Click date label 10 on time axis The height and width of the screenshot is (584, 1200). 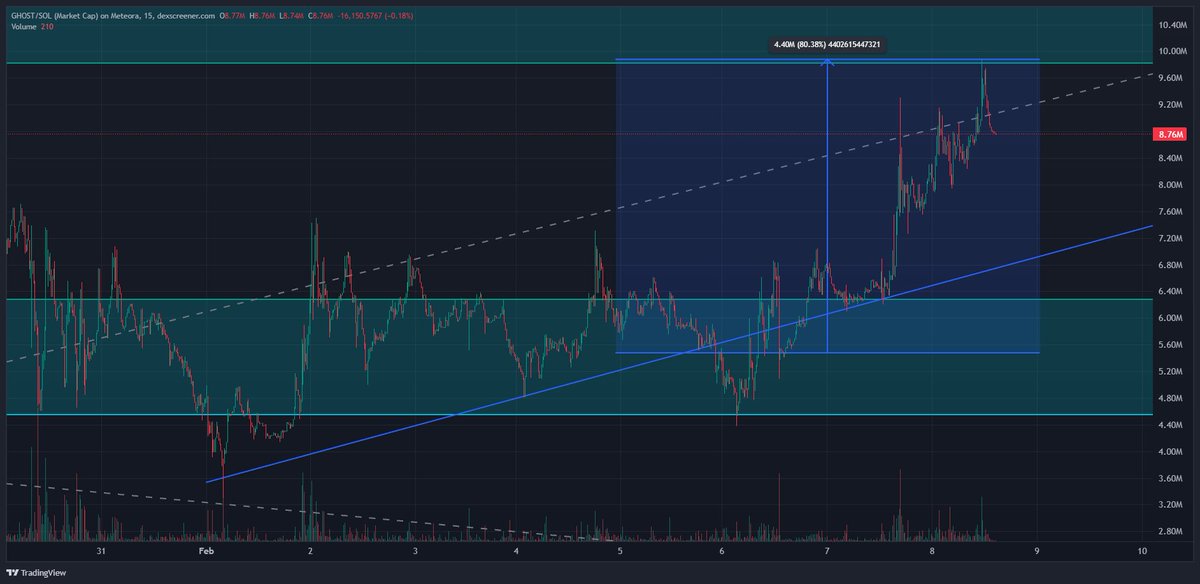pos(1141,551)
